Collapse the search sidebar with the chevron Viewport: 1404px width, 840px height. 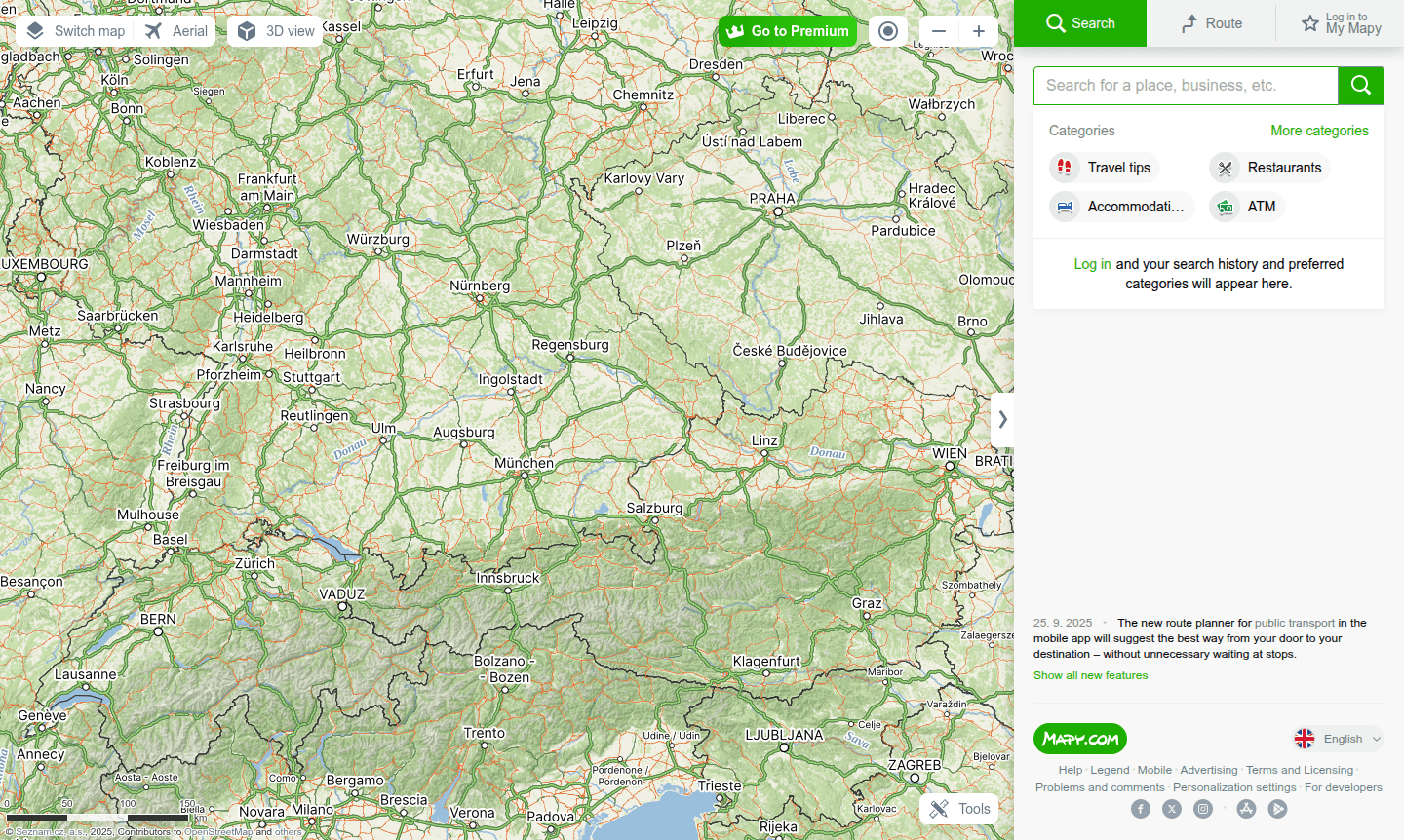(1002, 419)
